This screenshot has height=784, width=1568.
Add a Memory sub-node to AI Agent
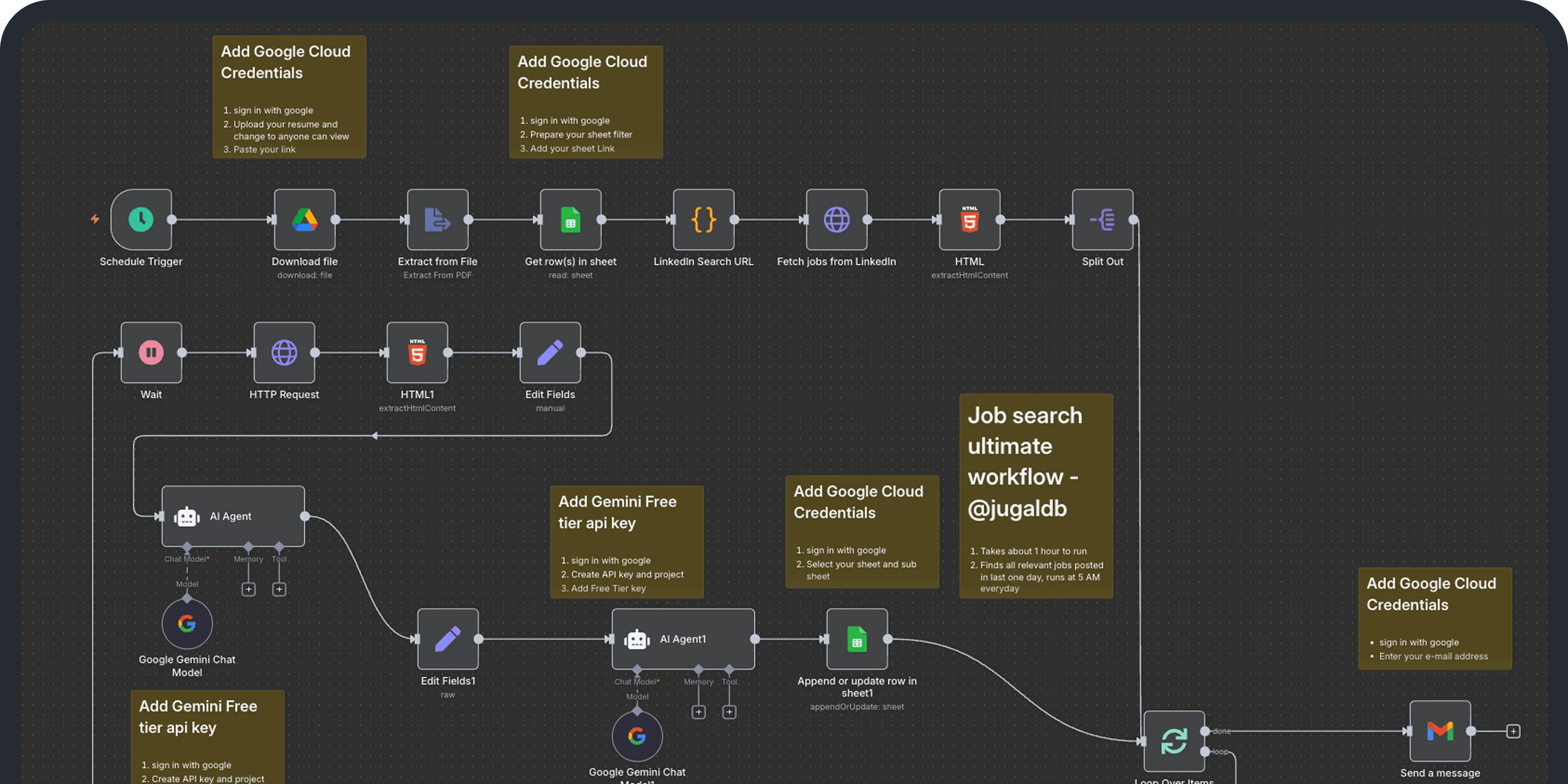coord(248,589)
